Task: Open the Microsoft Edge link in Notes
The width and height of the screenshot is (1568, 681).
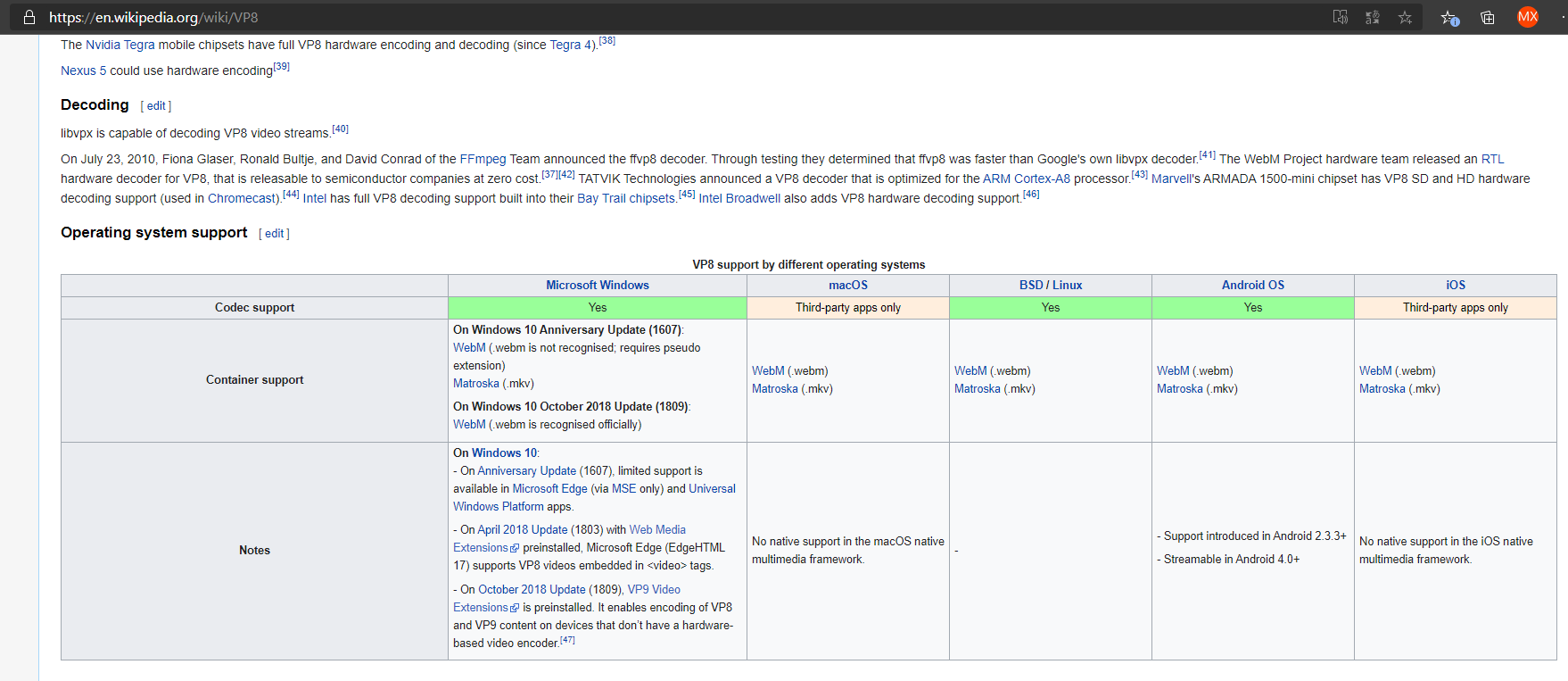Action: [550, 489]
